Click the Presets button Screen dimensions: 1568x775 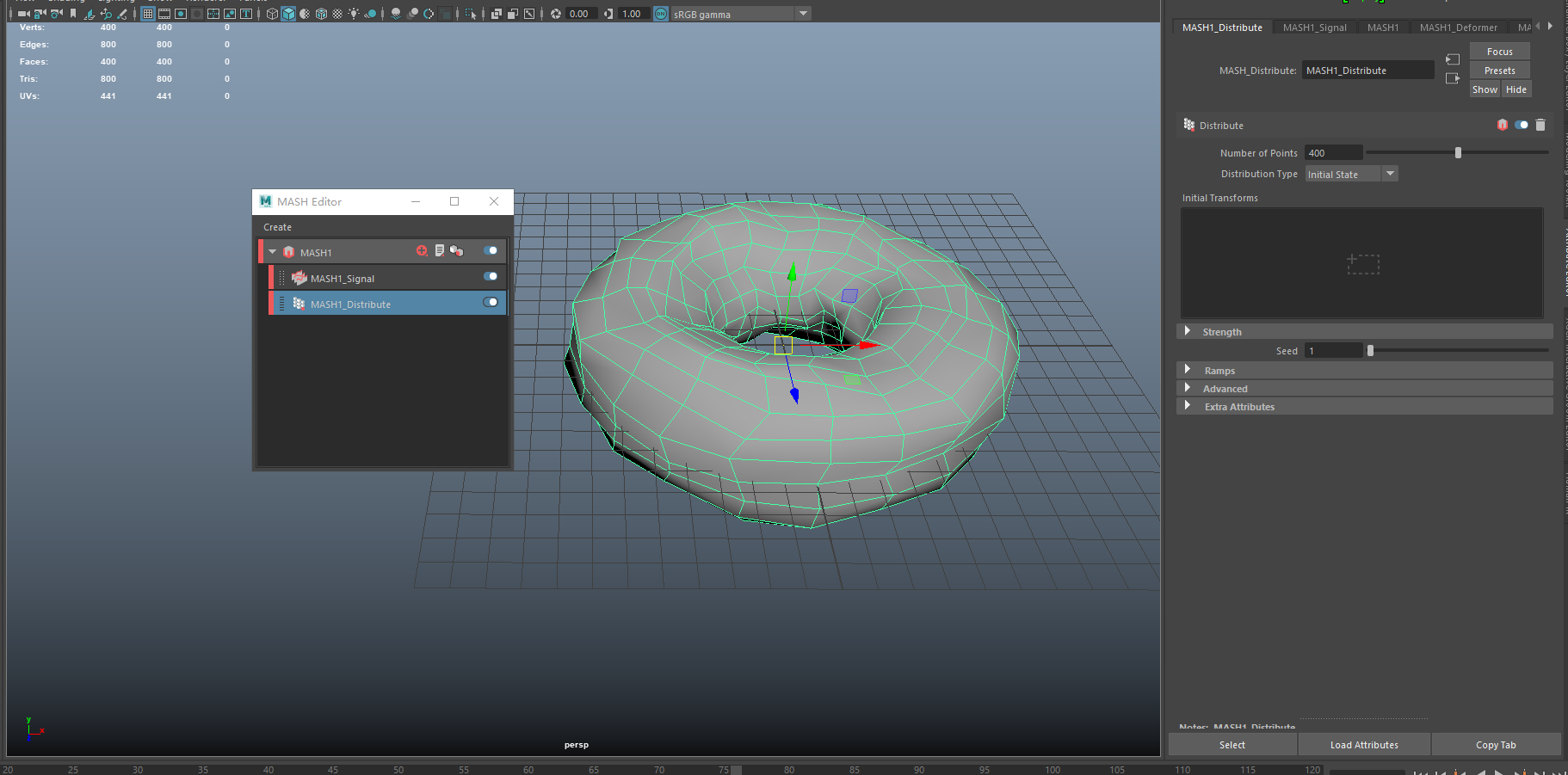coord(1499,70)
